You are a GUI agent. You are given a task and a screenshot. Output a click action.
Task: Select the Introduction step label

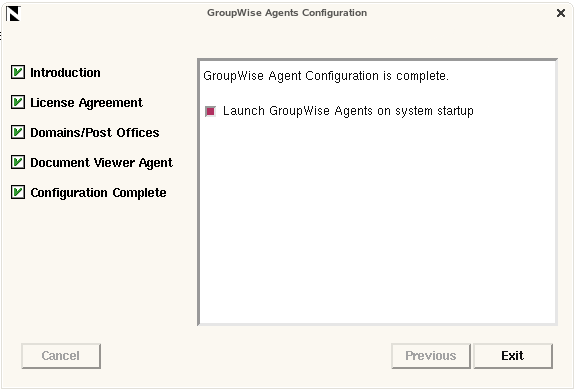coord(65,73)
